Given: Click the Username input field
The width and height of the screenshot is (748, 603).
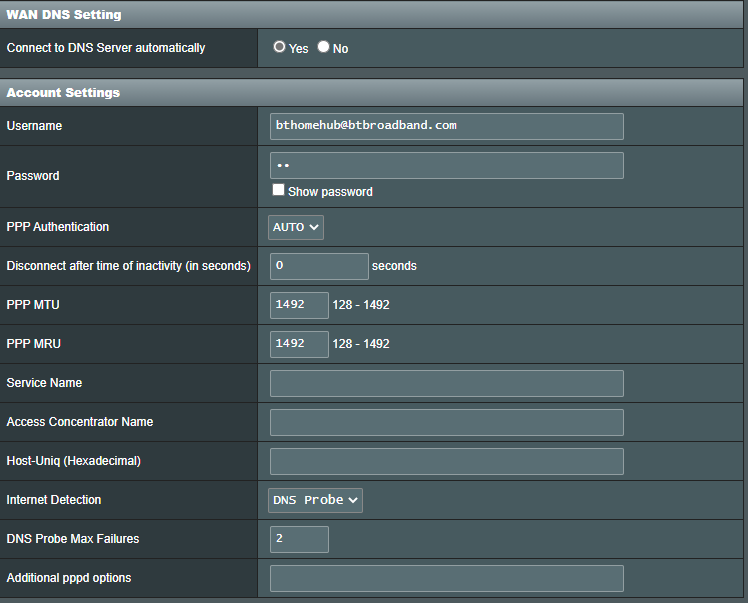Looking at the screenshot, I should click(x=446, y=126).
